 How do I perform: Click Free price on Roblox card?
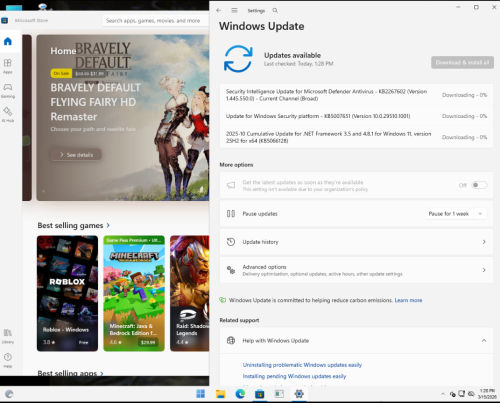click(83, 342)
